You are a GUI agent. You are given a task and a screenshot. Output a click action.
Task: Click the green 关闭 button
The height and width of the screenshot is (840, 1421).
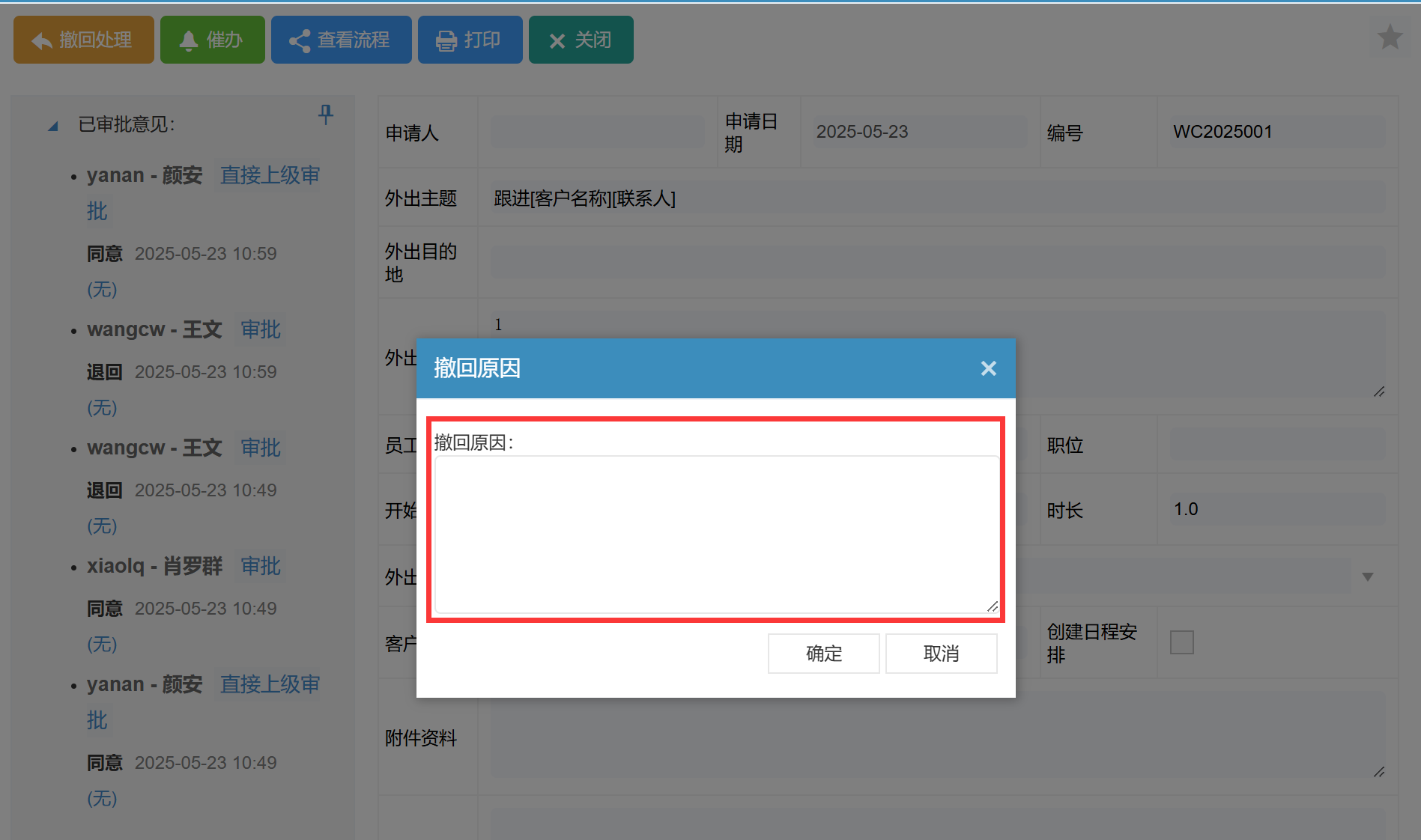[x=581, y=40]
